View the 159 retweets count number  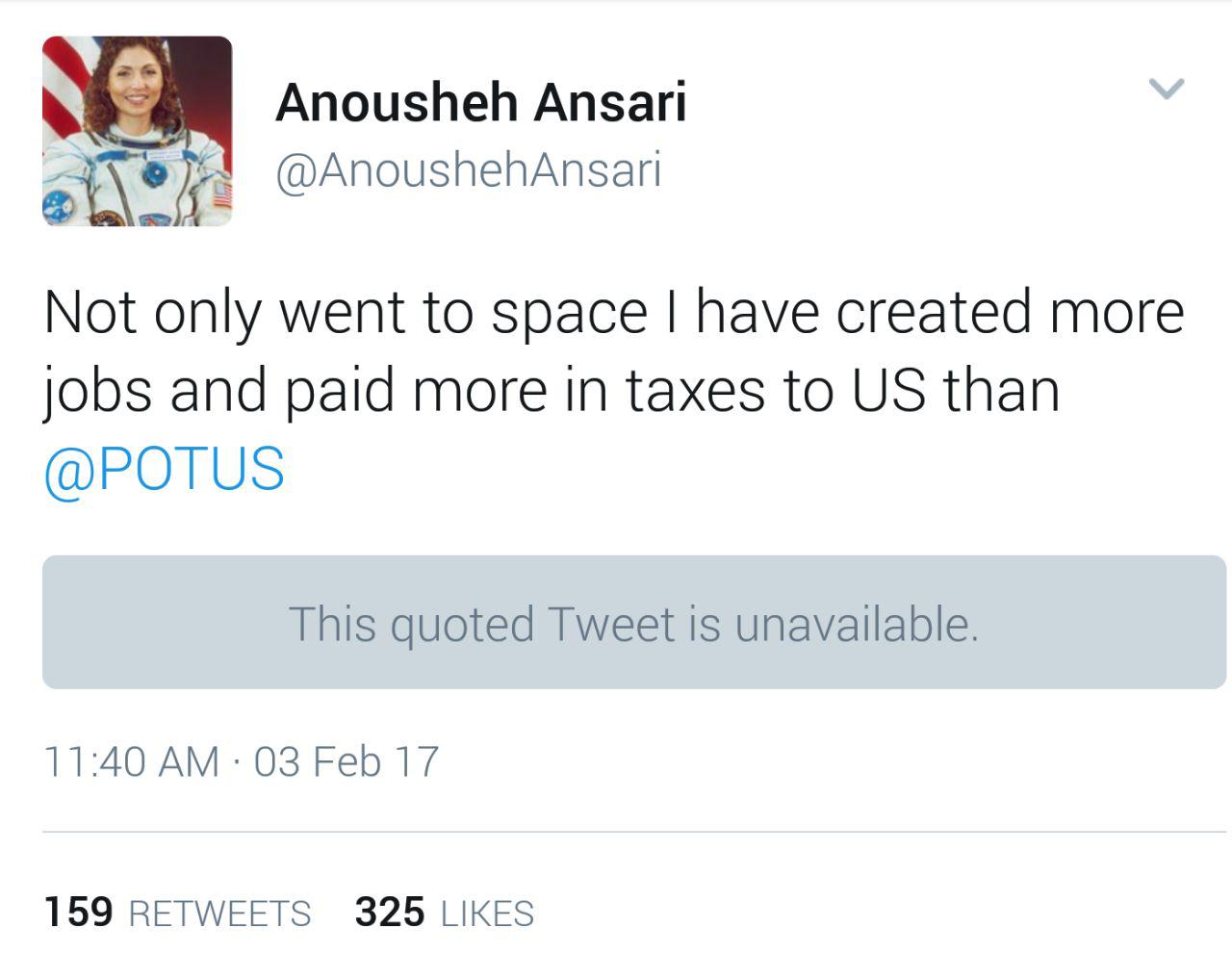click(x=79, y=912)
